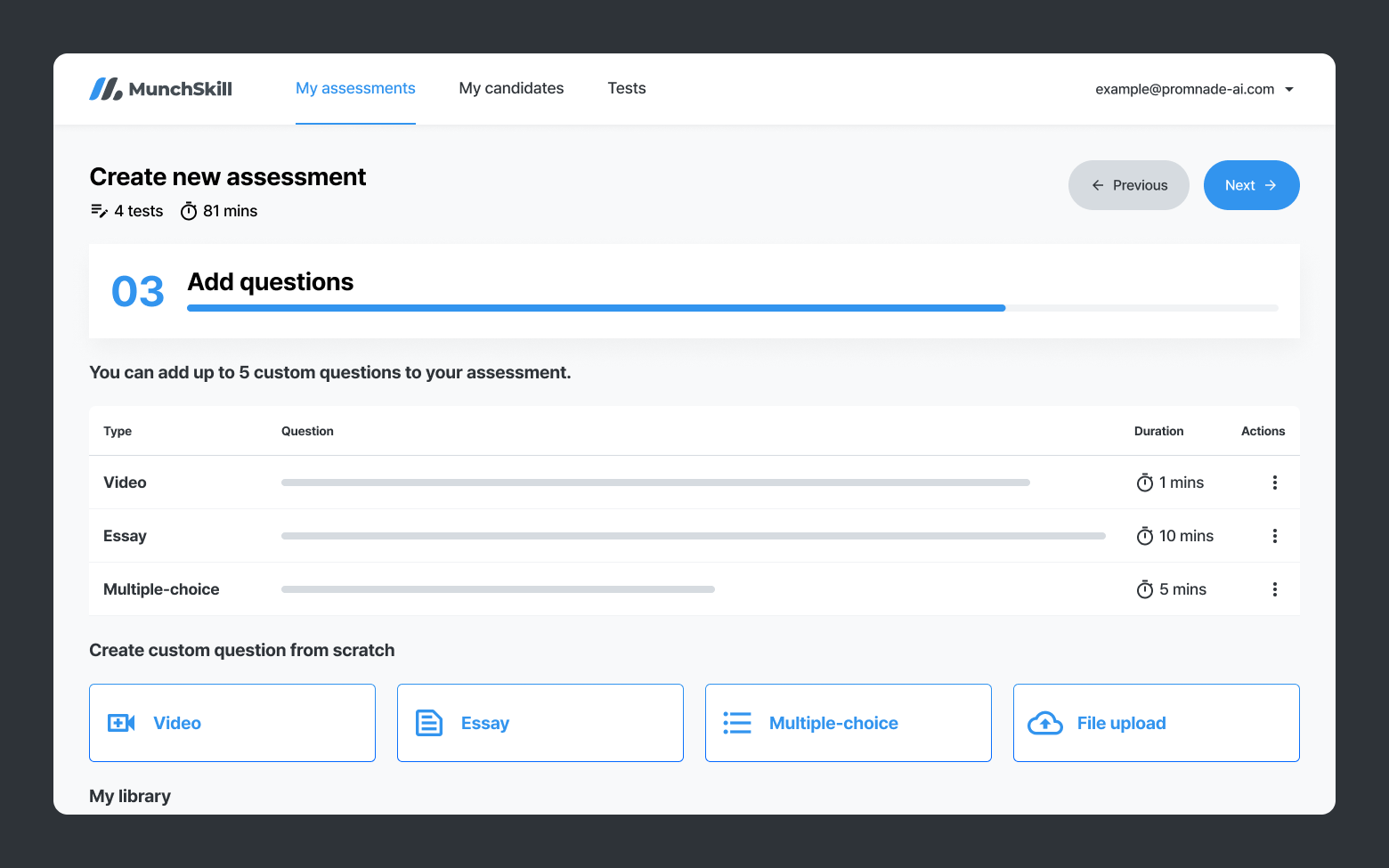Screen dimensions: 1389x868
Task: Click the cloud upload icon on File upload card
Action: tap(1045, 723)
